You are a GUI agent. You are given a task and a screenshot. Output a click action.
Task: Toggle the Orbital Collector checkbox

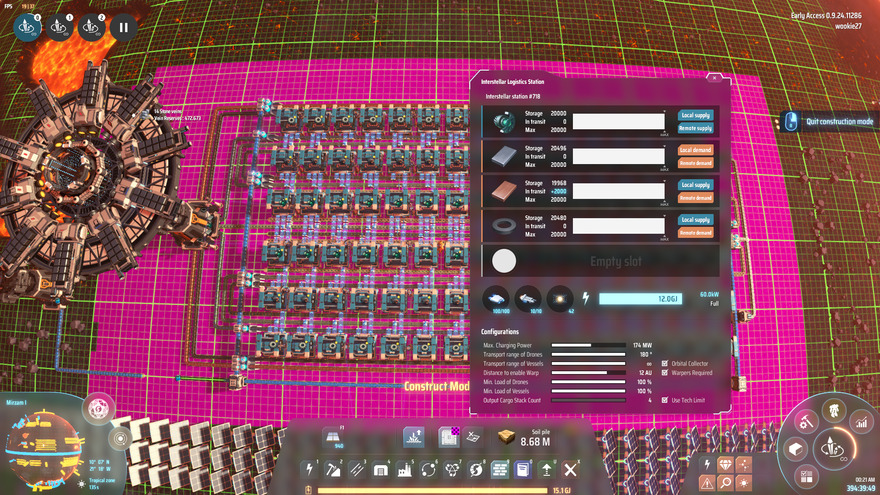(x=663, y=363)
